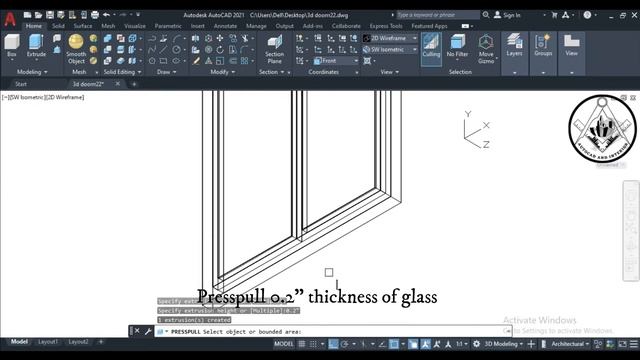The image size is (640, 360).
Task: Add a new layout with plus button
Action: point(101,342)
